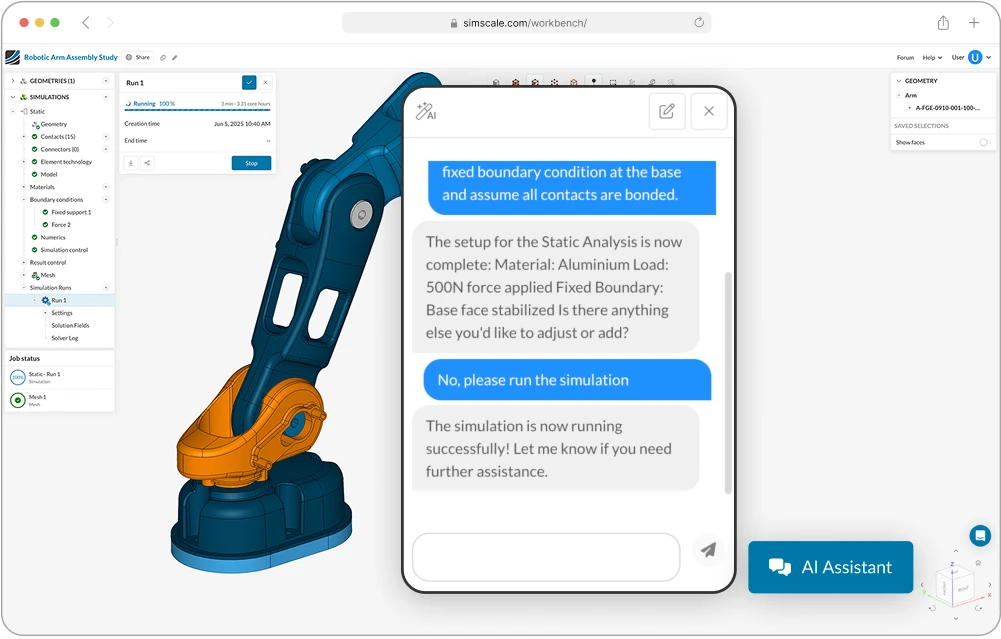The image size is (1001, 639).
Task: Open the Help menu
Action: tap(931, 57)
